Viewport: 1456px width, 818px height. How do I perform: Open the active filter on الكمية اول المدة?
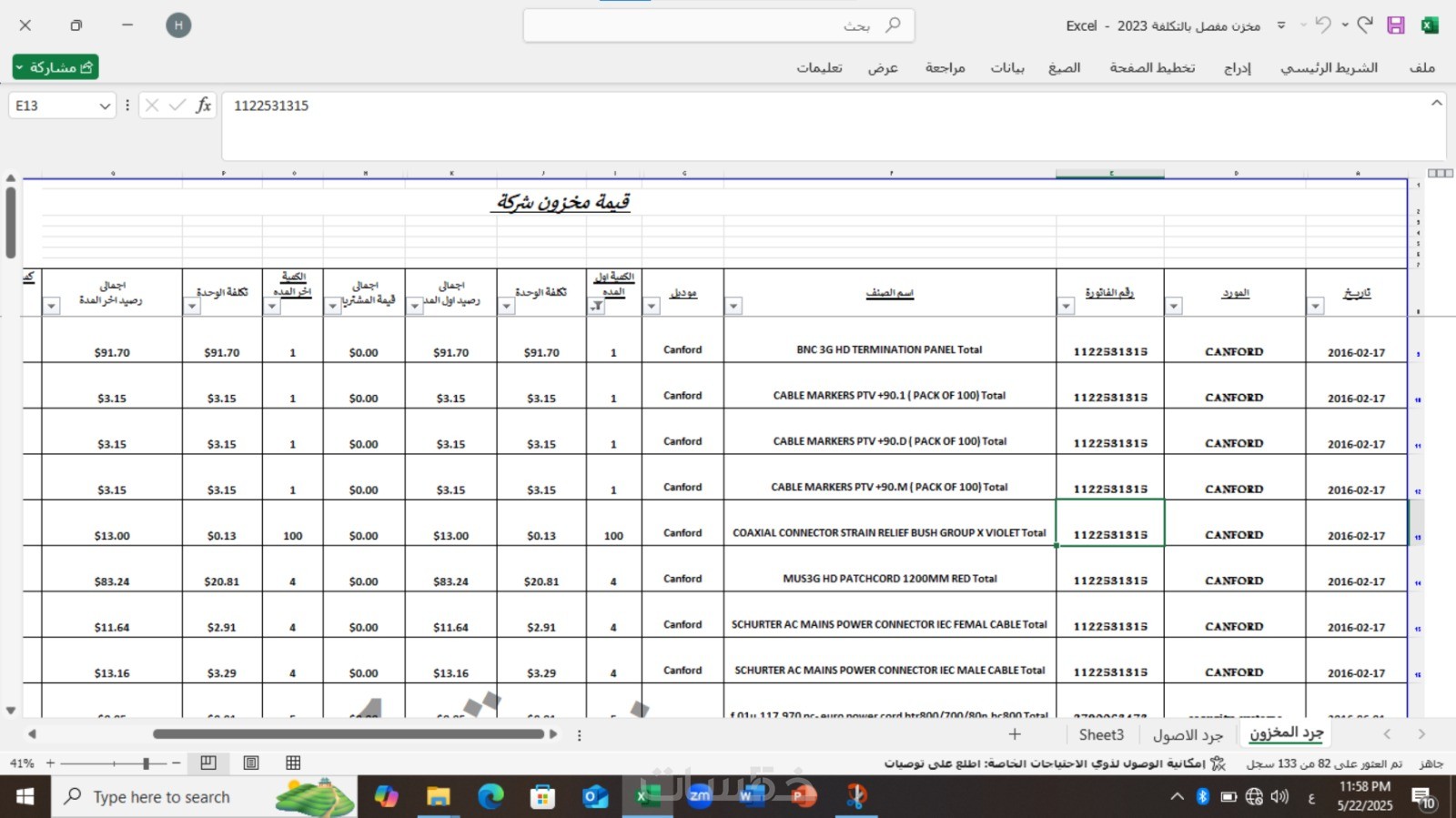point(596,307)
